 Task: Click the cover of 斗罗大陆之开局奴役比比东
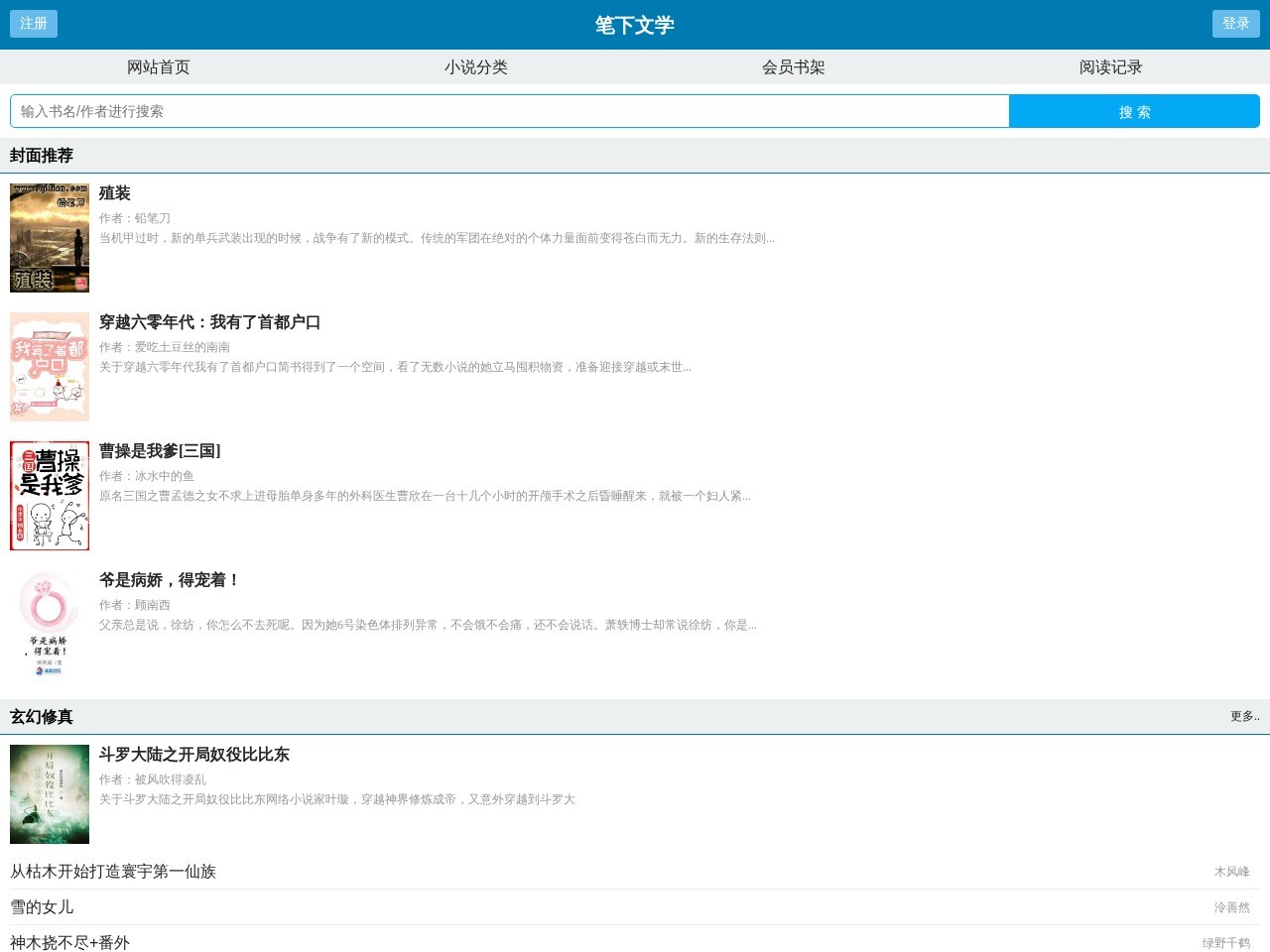(49, 794)
